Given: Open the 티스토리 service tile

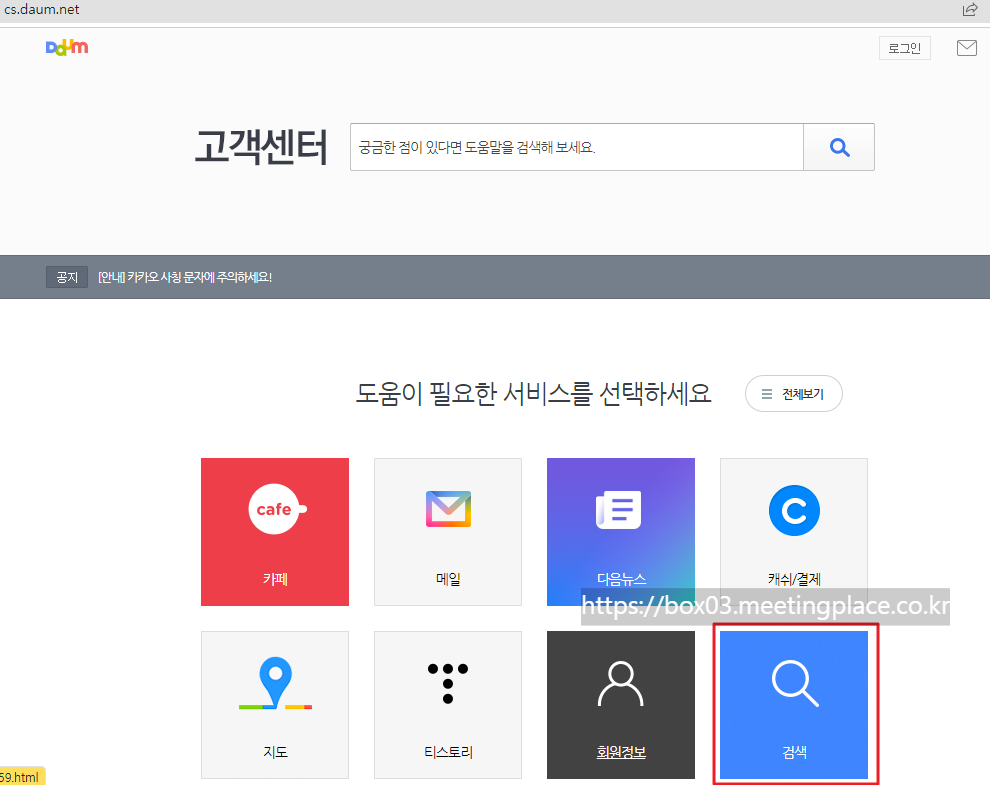Looking at the screenshot, I should click(x=448, y=705).
